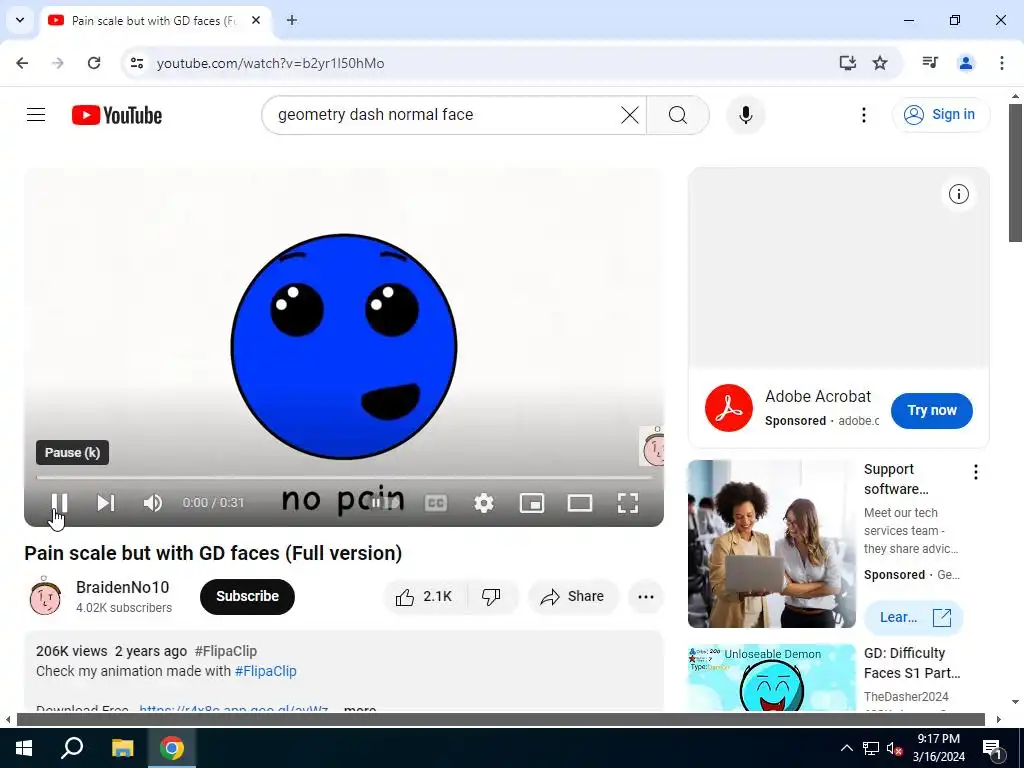1024x768 pixels.
Task: Open #FlipaClip link in description text
Action: click(x=266, y=671)
